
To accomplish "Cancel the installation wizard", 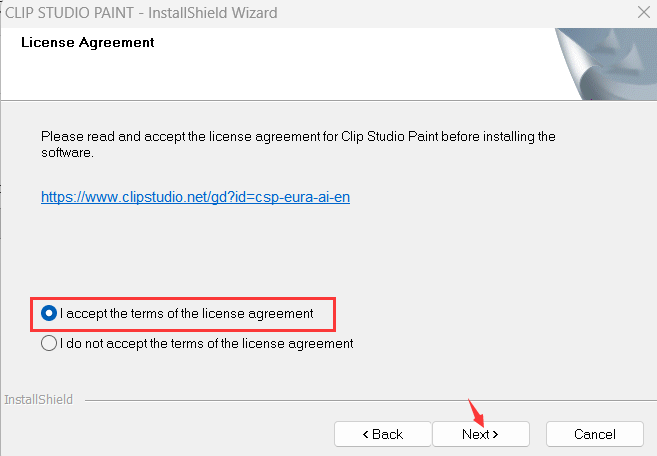I will (595, 434).
